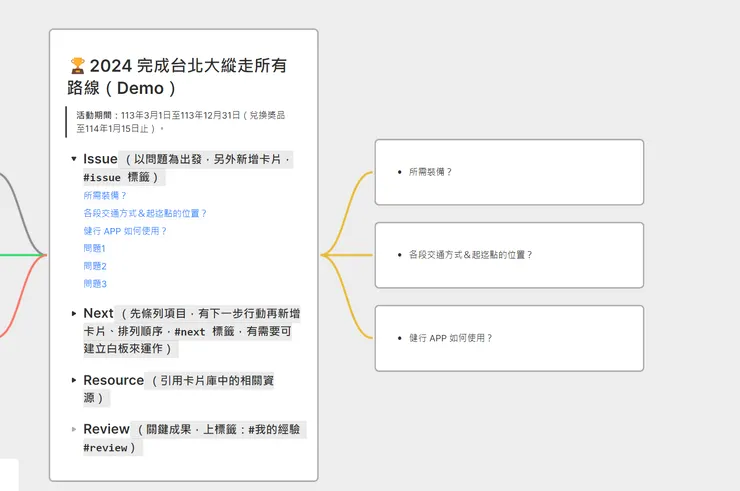Click the #issue tag code text

(x=103, y=178)
